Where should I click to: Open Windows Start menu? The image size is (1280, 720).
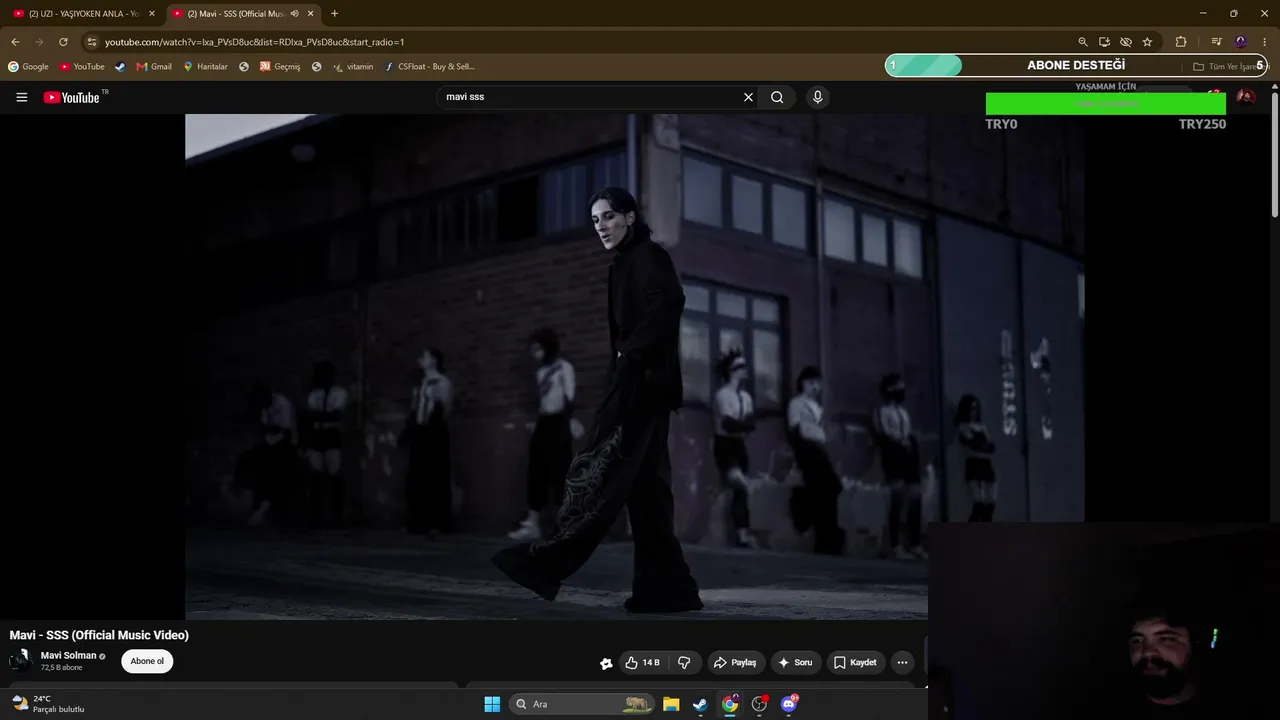click(x=492, y=704)
